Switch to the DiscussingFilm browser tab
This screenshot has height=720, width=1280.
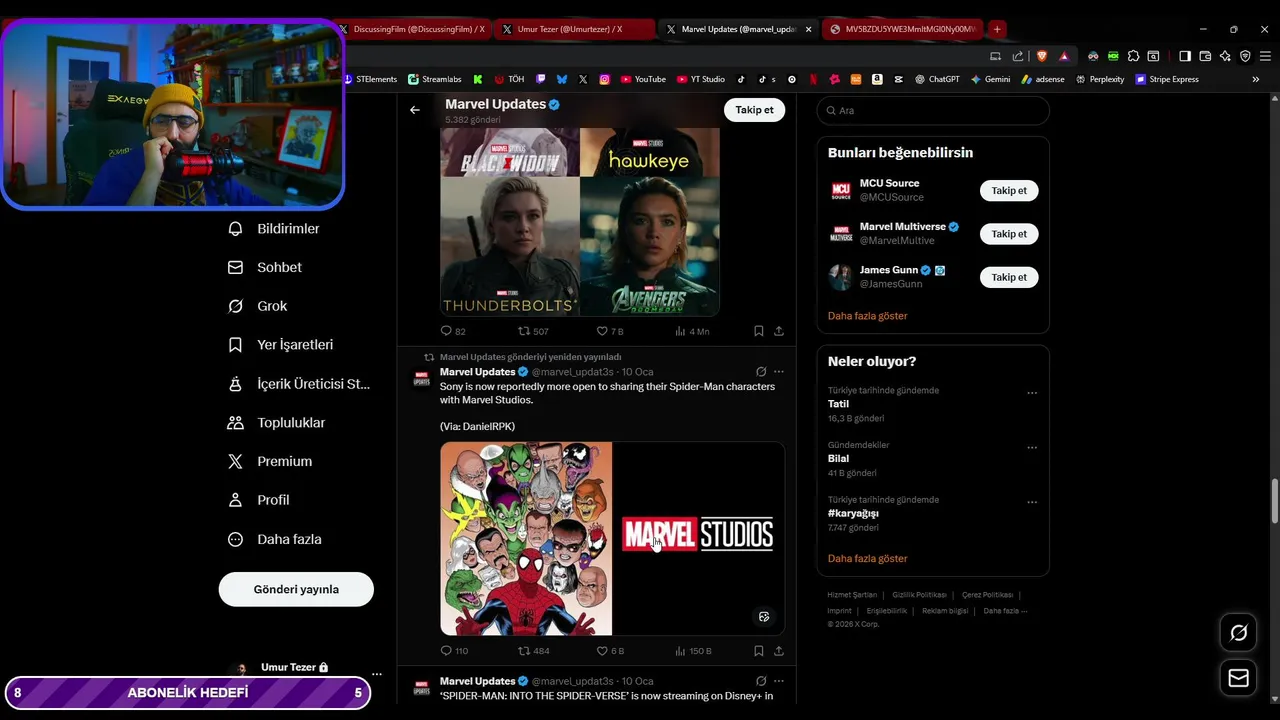(415, 29)
